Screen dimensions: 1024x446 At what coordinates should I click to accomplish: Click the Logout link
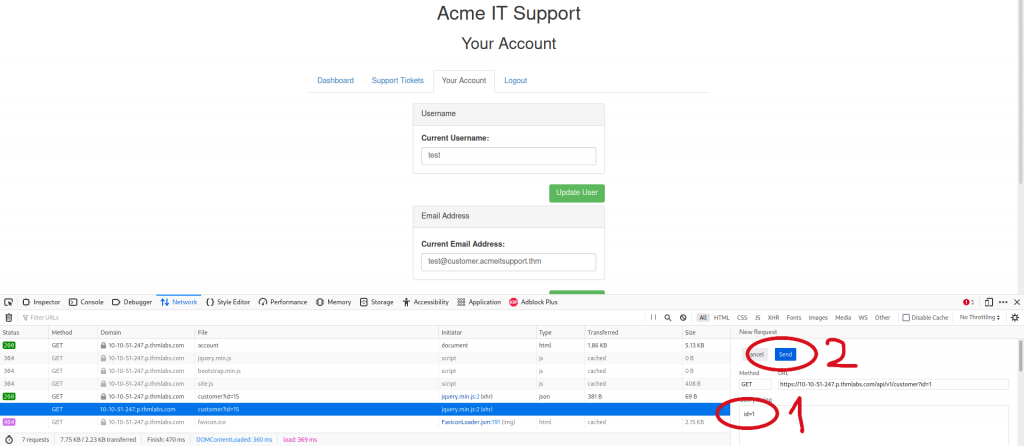point(515,80)
